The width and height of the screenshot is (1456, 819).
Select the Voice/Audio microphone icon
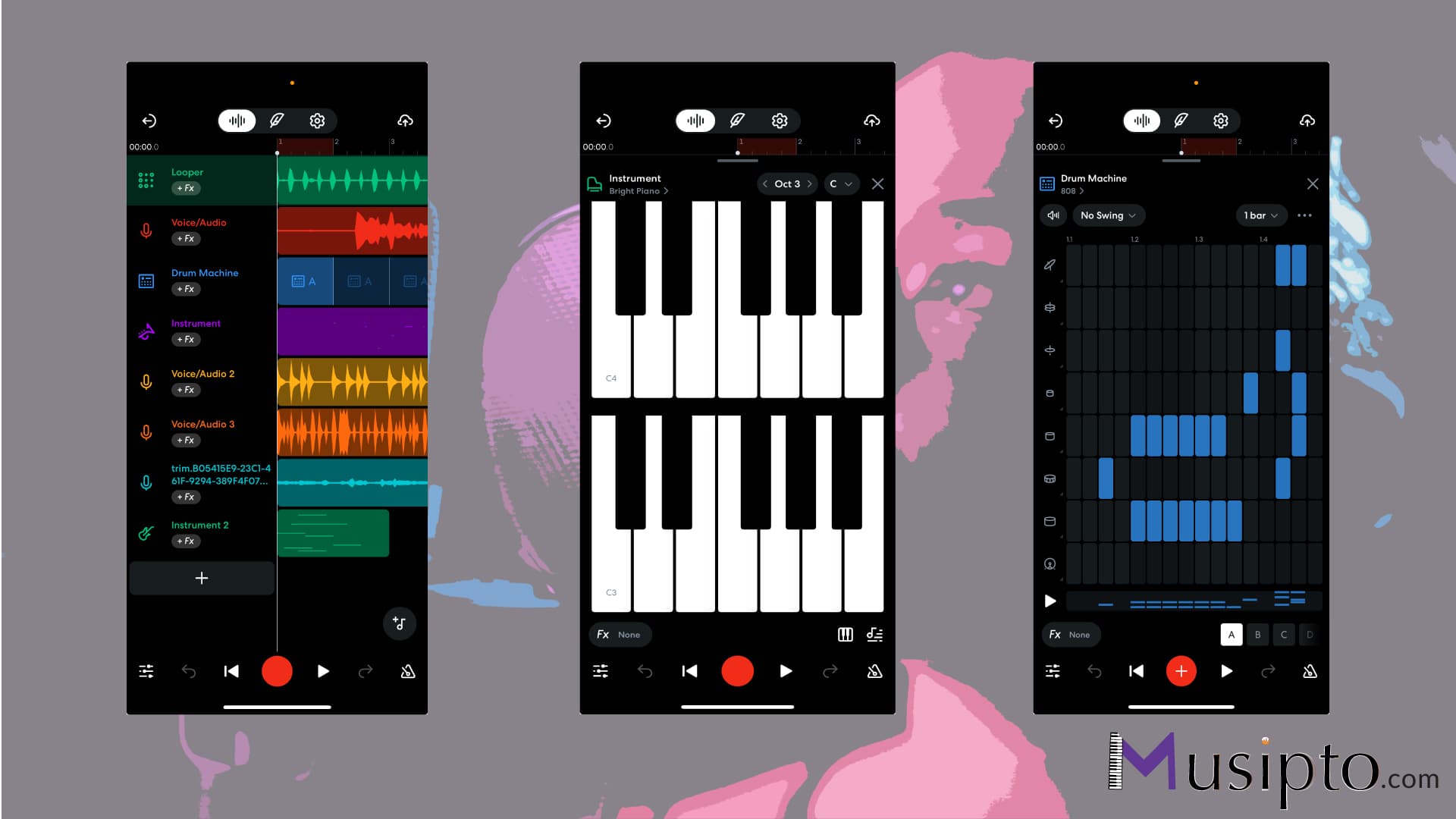(146, 229)
